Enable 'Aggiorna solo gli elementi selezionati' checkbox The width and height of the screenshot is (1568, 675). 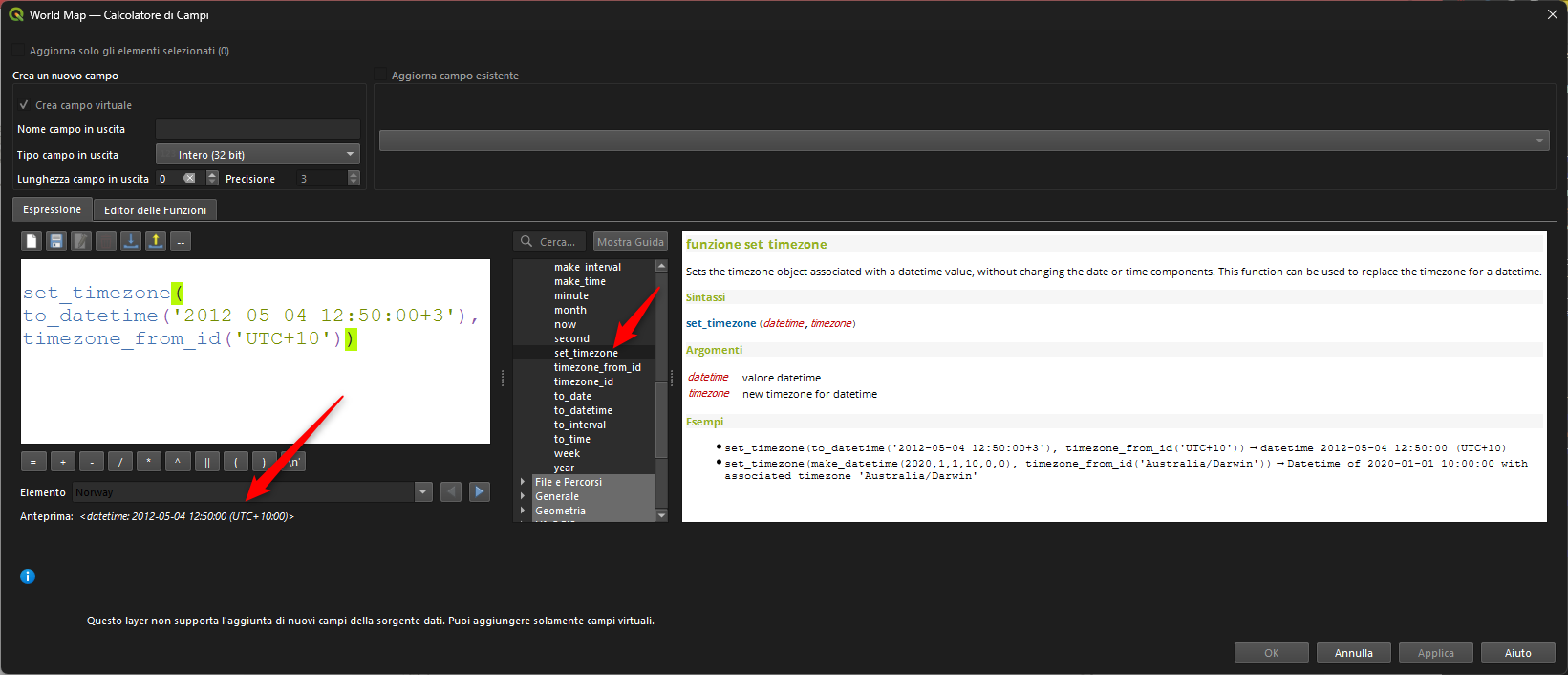[x=19, y=52]
